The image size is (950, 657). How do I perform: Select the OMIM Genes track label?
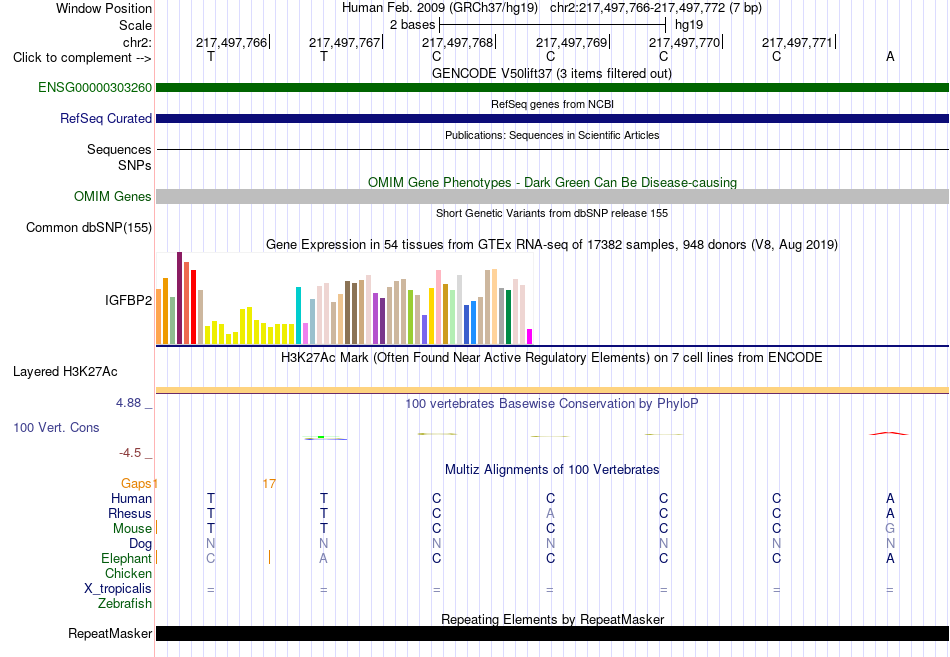click(112, 196)
